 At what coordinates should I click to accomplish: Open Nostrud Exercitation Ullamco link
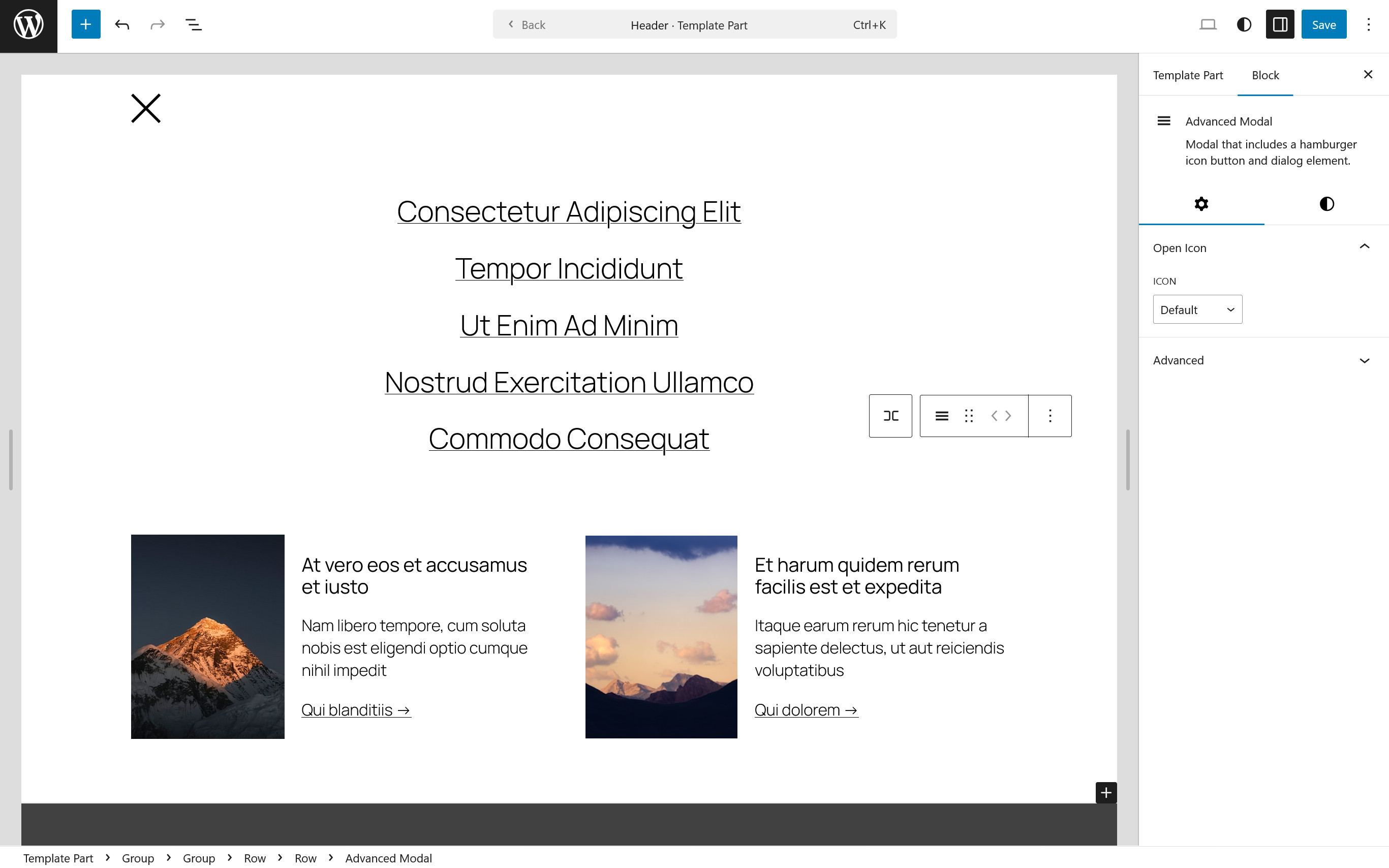click(569, 382)
